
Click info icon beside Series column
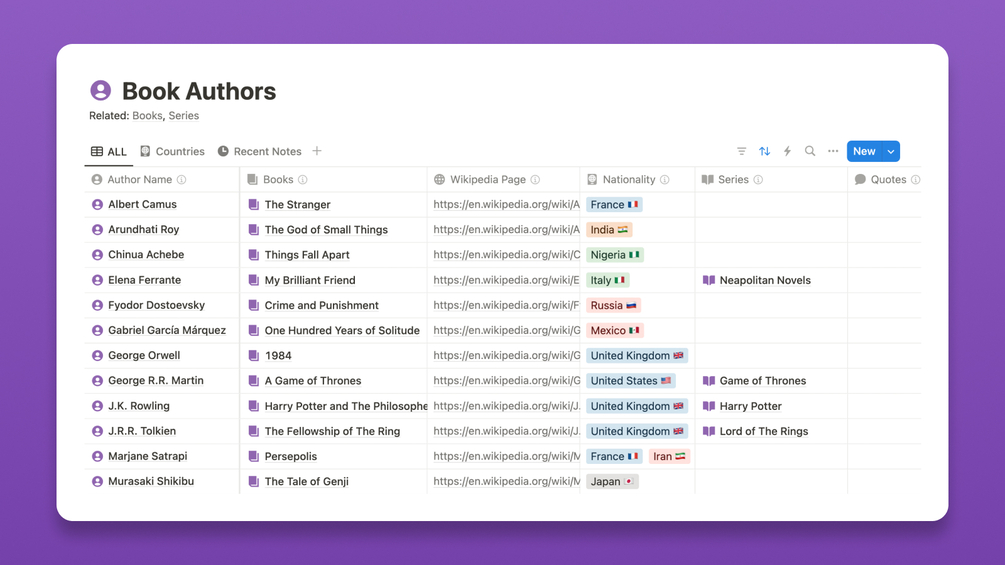tap(758, 179)
